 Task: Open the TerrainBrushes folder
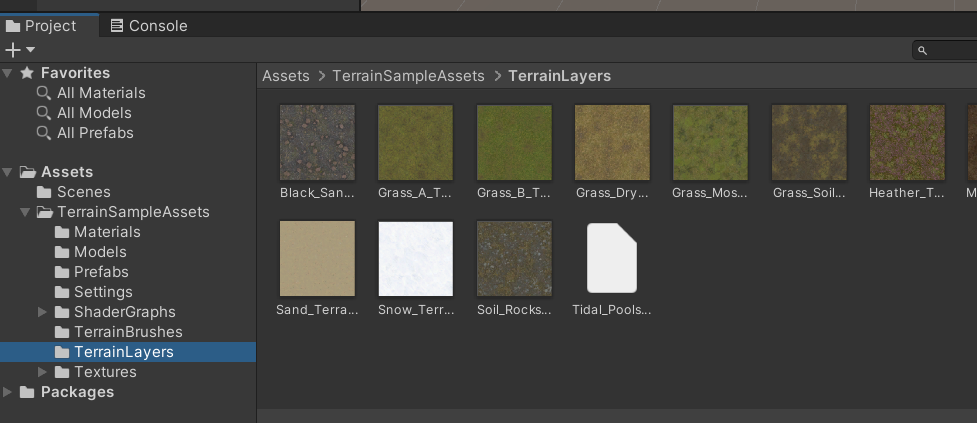coord(128,331)
